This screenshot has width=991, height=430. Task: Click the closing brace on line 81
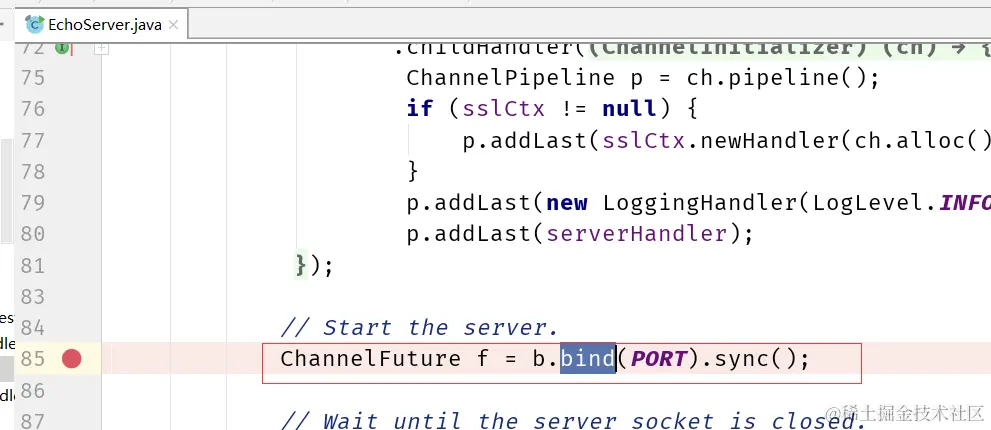coord(301,266)
